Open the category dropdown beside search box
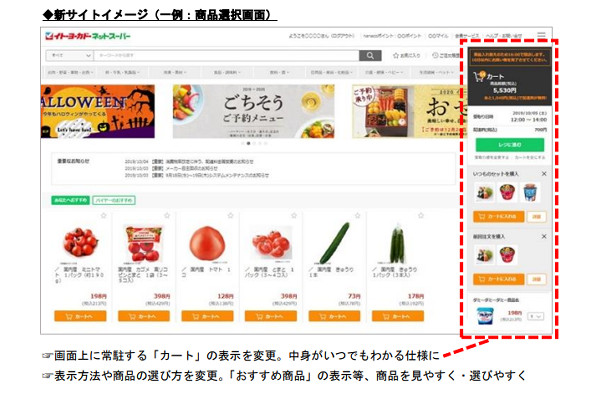This screenshot has height=400, width=600. 70,56
